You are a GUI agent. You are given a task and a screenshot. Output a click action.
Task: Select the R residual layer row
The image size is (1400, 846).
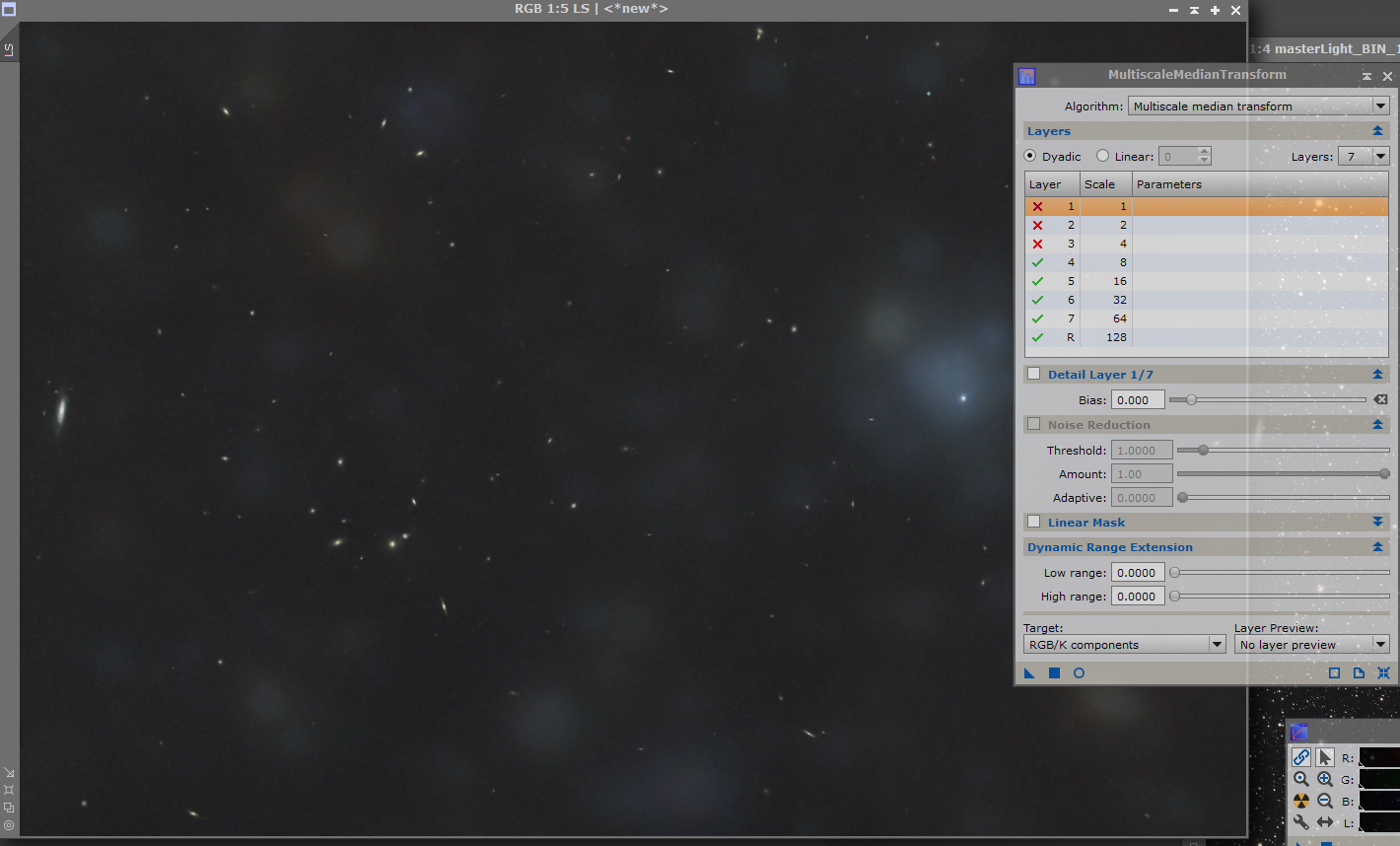pos(1206,337)
